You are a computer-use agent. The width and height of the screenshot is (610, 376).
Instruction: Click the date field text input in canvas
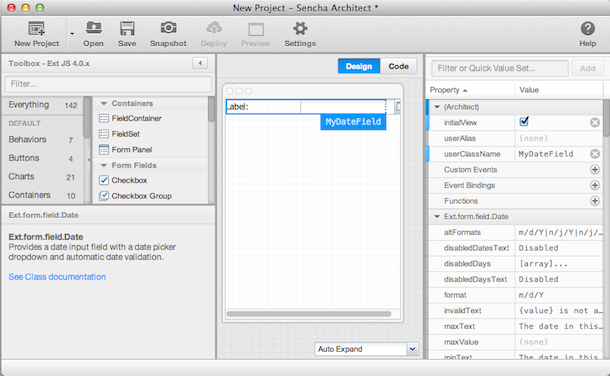pos(343,107)
